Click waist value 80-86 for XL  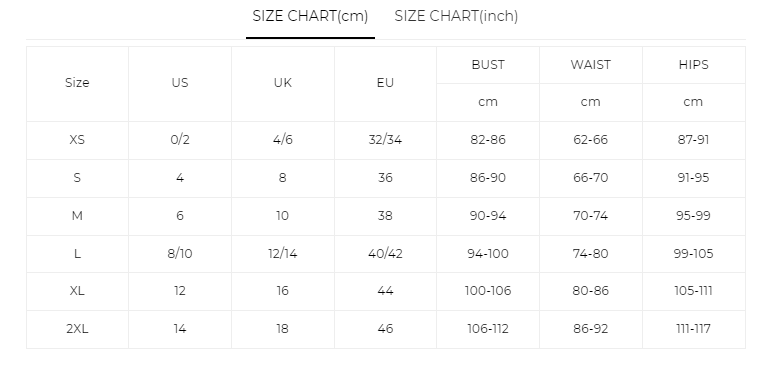[590, 291]
